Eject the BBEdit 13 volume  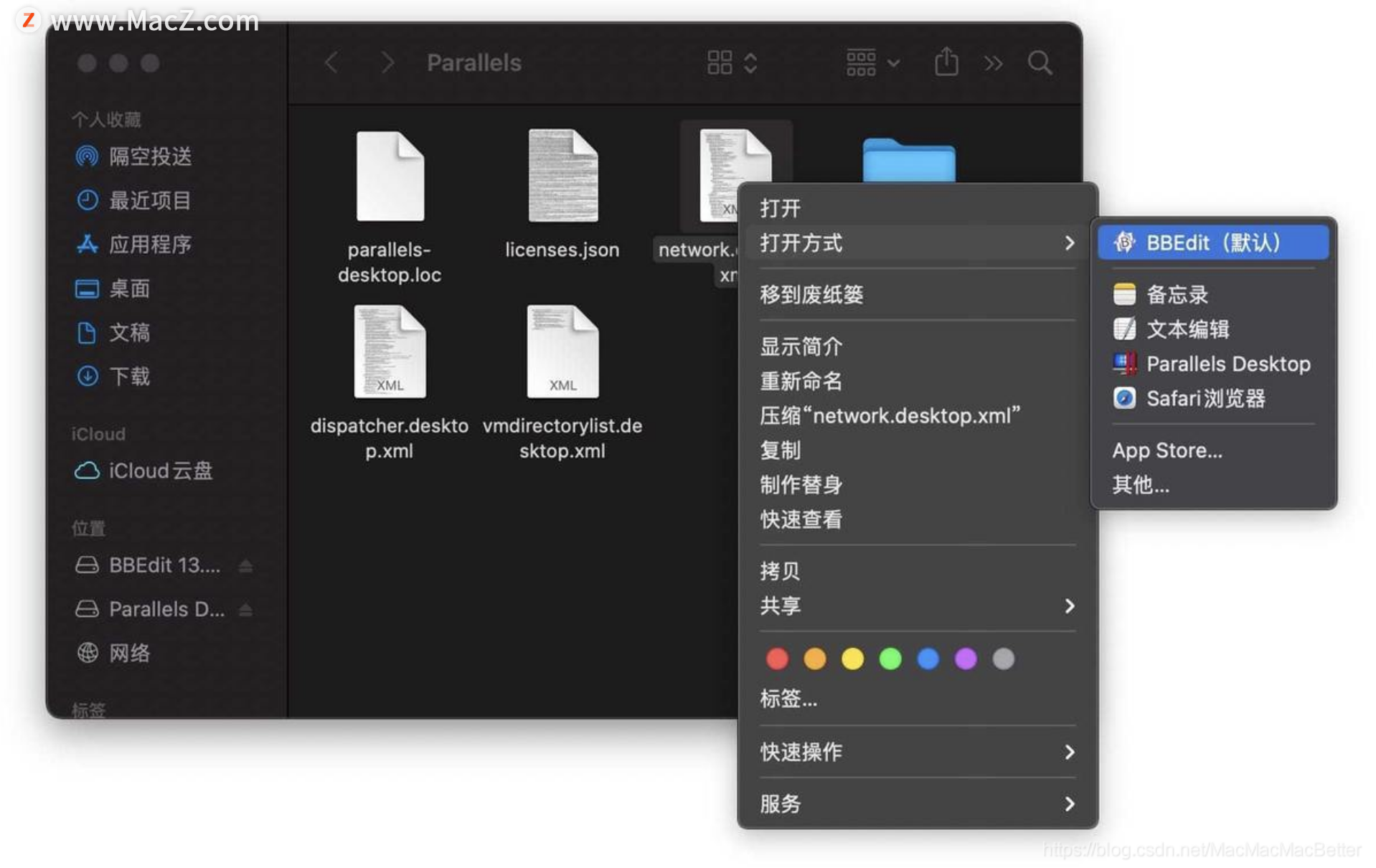coord(245,566)
